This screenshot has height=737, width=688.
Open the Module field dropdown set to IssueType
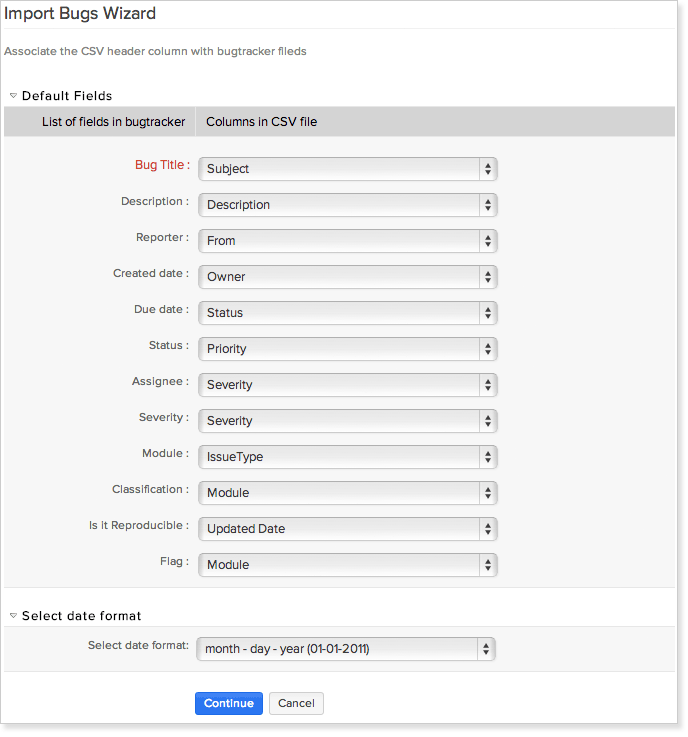tap(347, 457)
